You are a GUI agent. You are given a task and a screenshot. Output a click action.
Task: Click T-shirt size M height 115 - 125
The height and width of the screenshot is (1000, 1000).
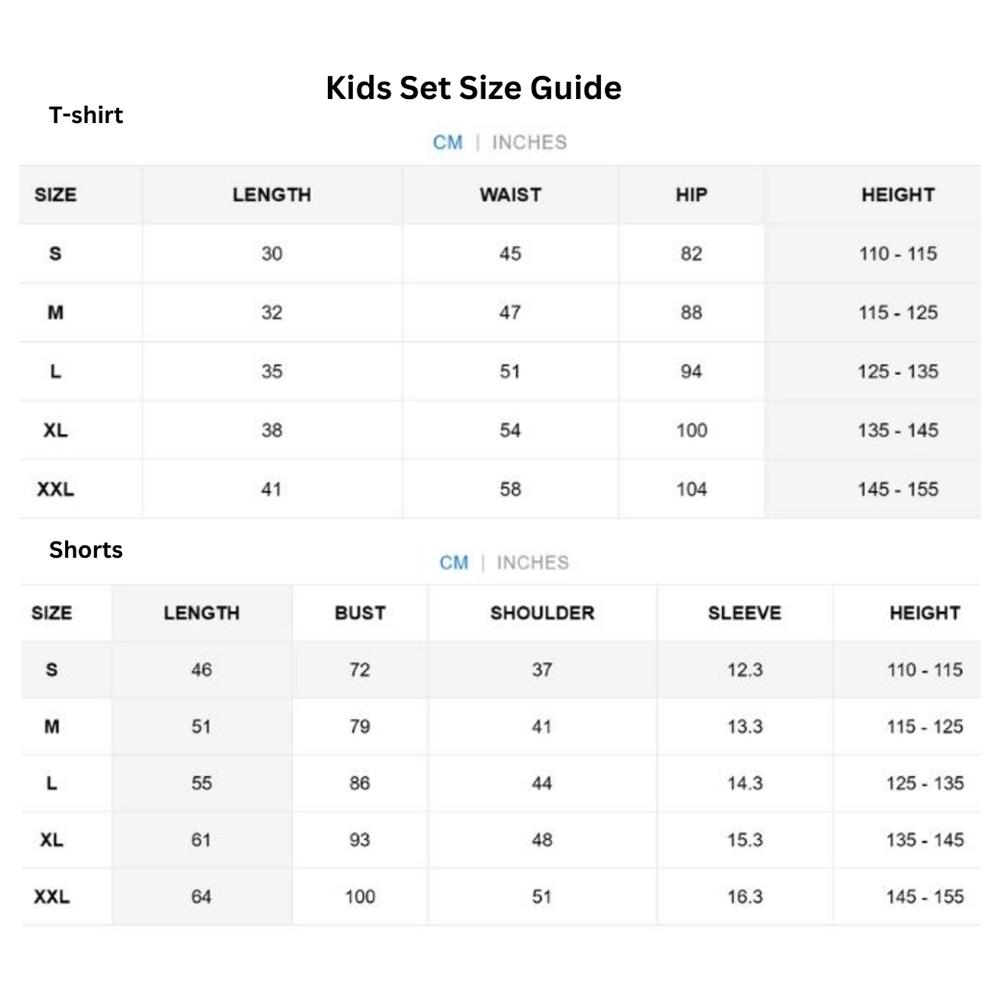tap(898, 312)
